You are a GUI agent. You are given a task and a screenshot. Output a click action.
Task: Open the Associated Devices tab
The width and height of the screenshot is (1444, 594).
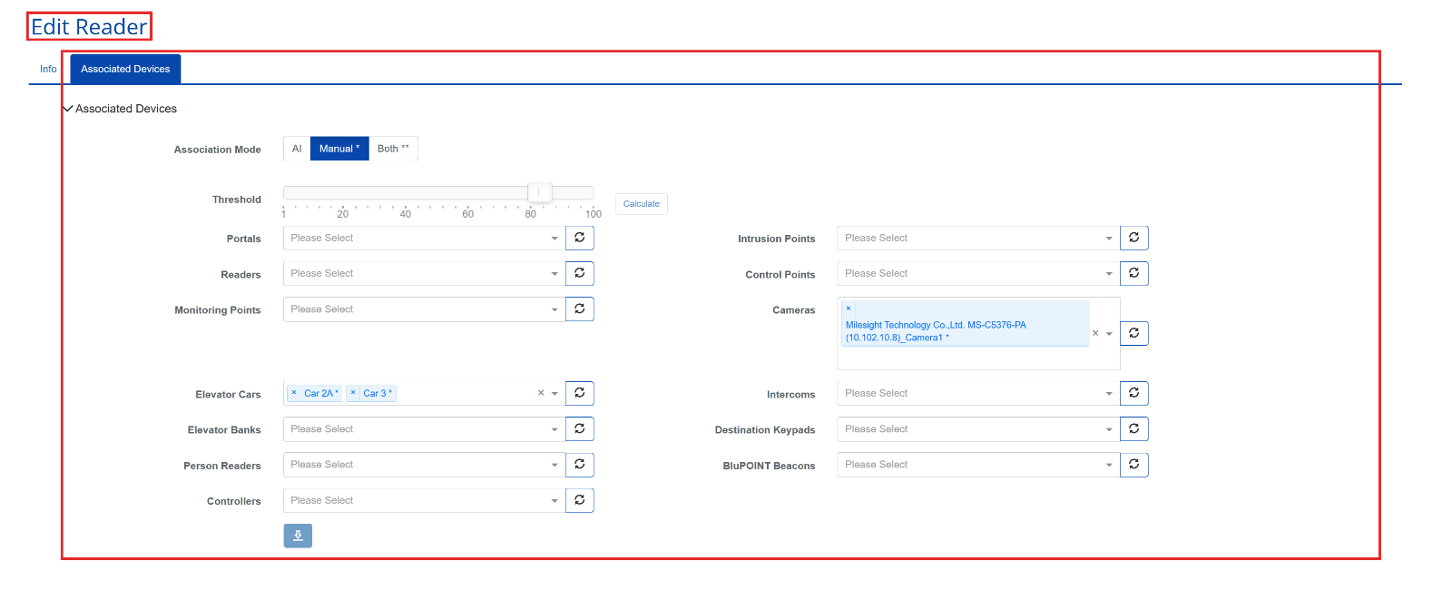125,69
